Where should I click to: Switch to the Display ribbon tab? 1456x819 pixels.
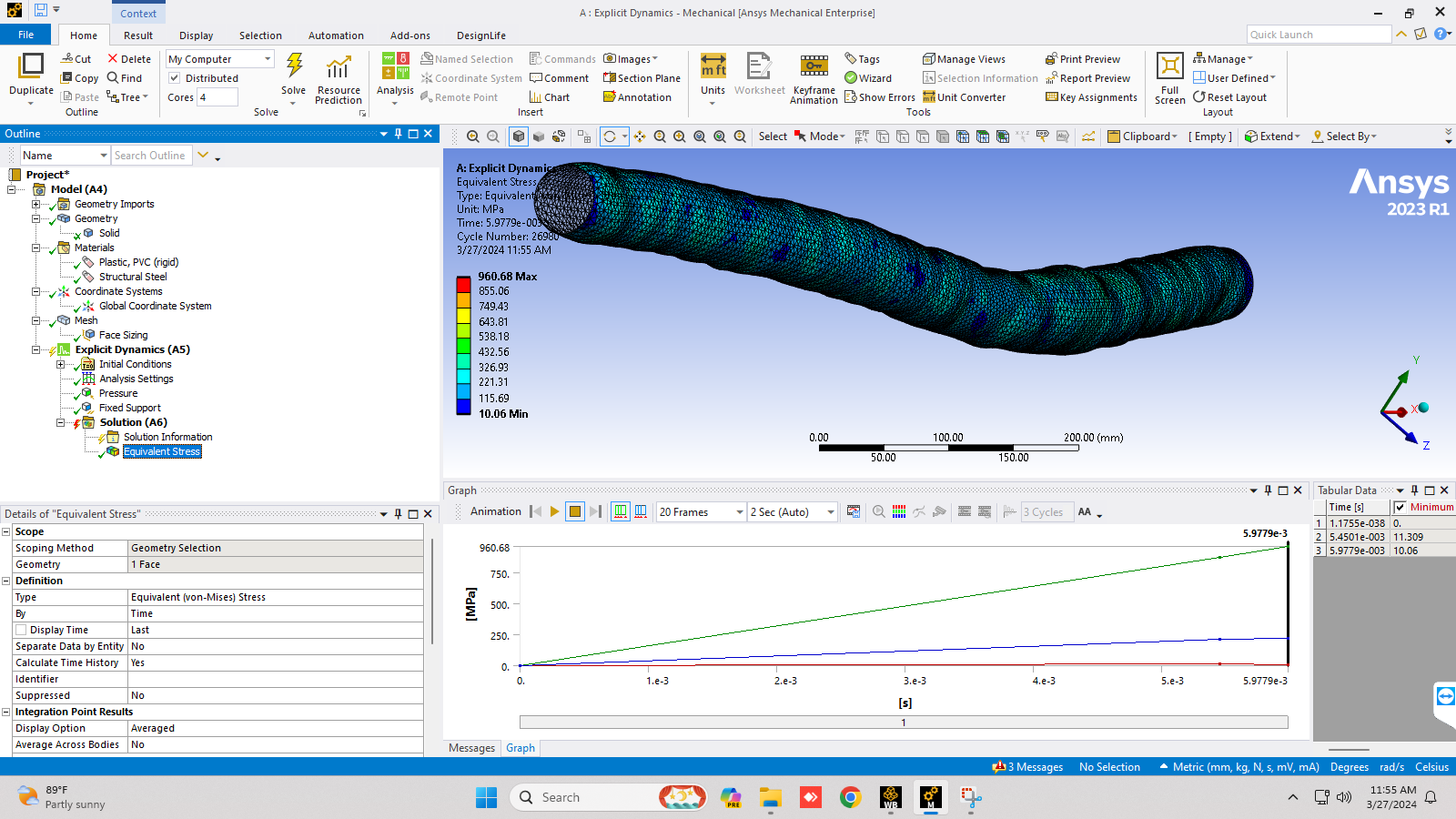(196, 35)
